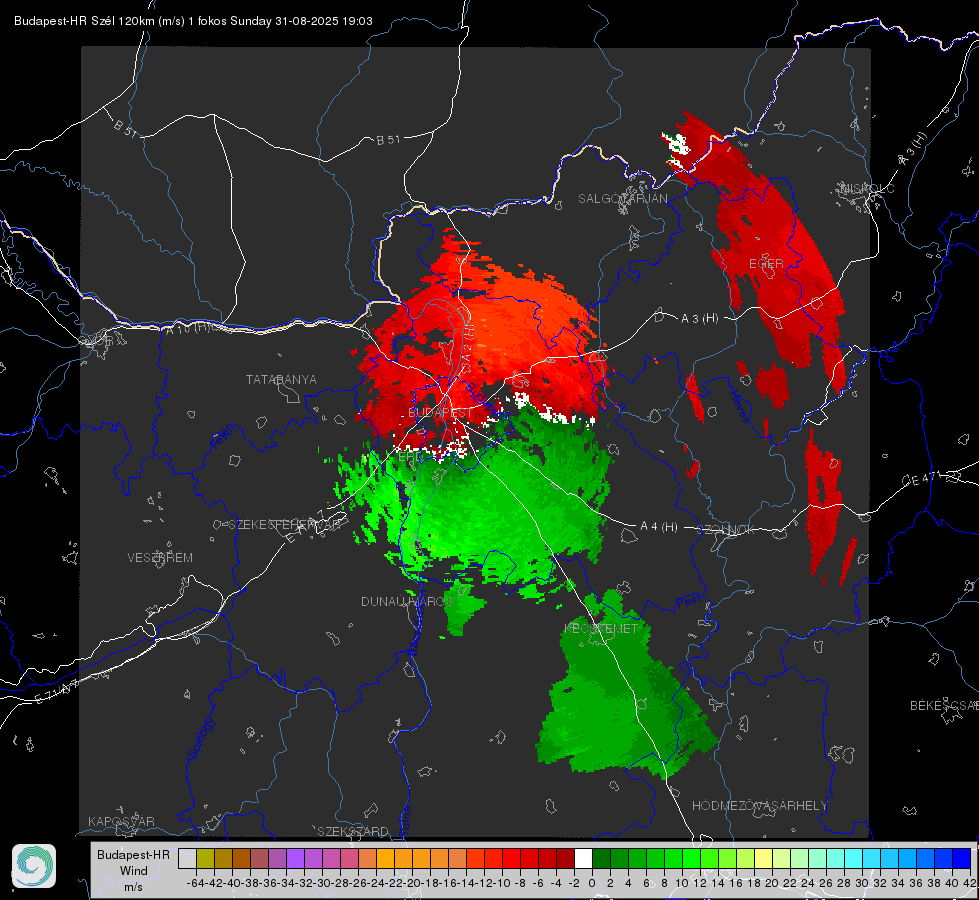The image size is (979, 900).
Task: Click the 0 value in the legend
Action: click(592, 883)
